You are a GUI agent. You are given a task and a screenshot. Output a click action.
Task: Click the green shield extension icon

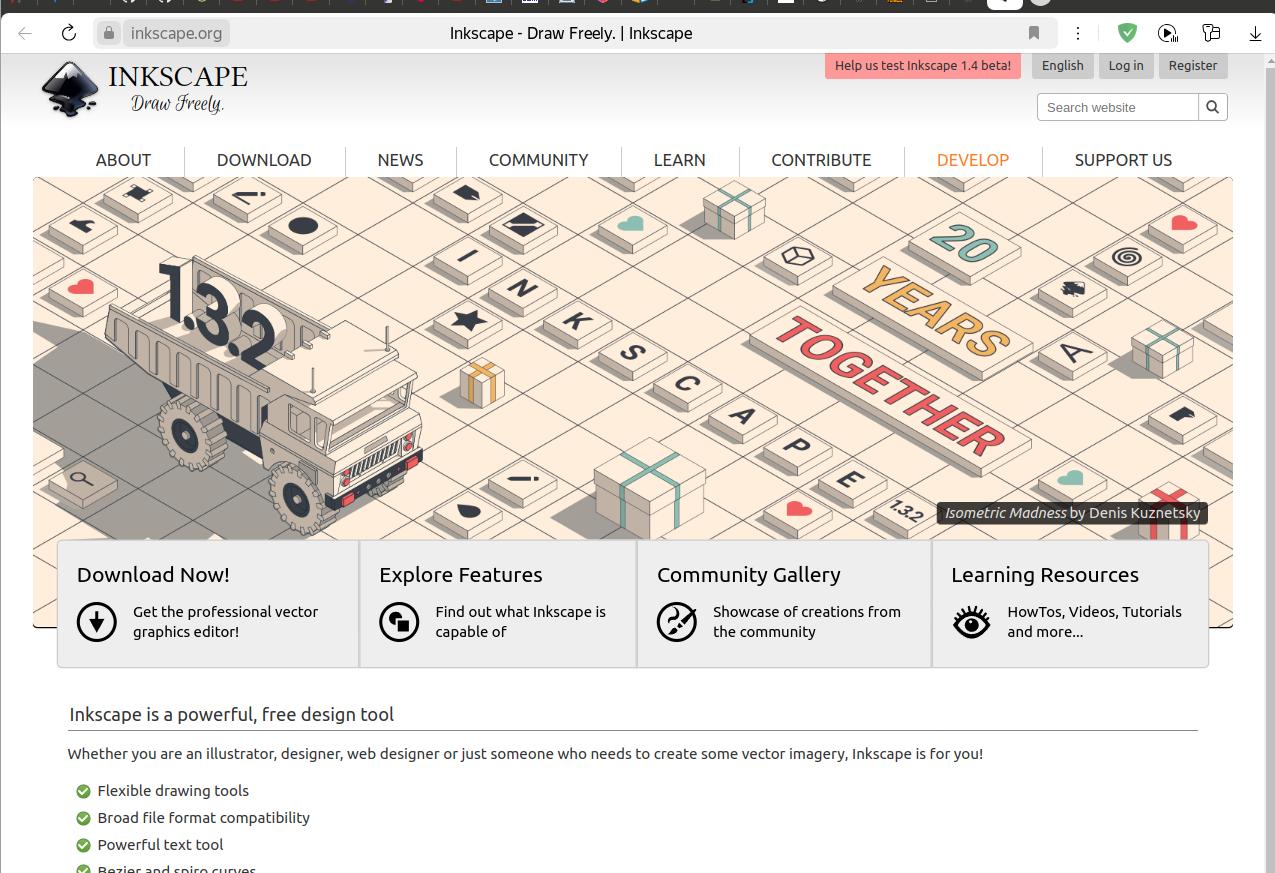(x=1127, y=33)
